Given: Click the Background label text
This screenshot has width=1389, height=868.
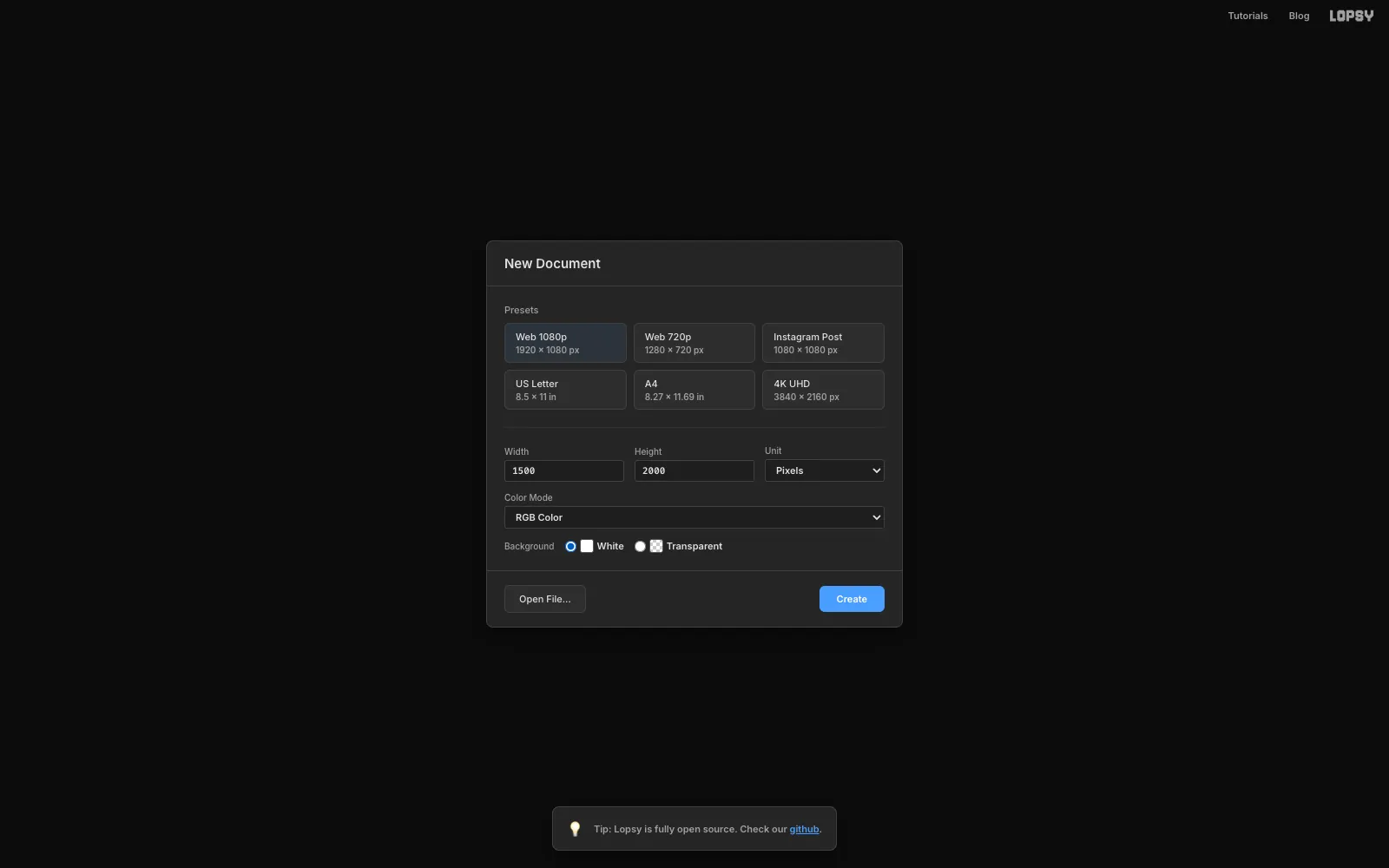Looking at the screenshot, I should [529, 546].
